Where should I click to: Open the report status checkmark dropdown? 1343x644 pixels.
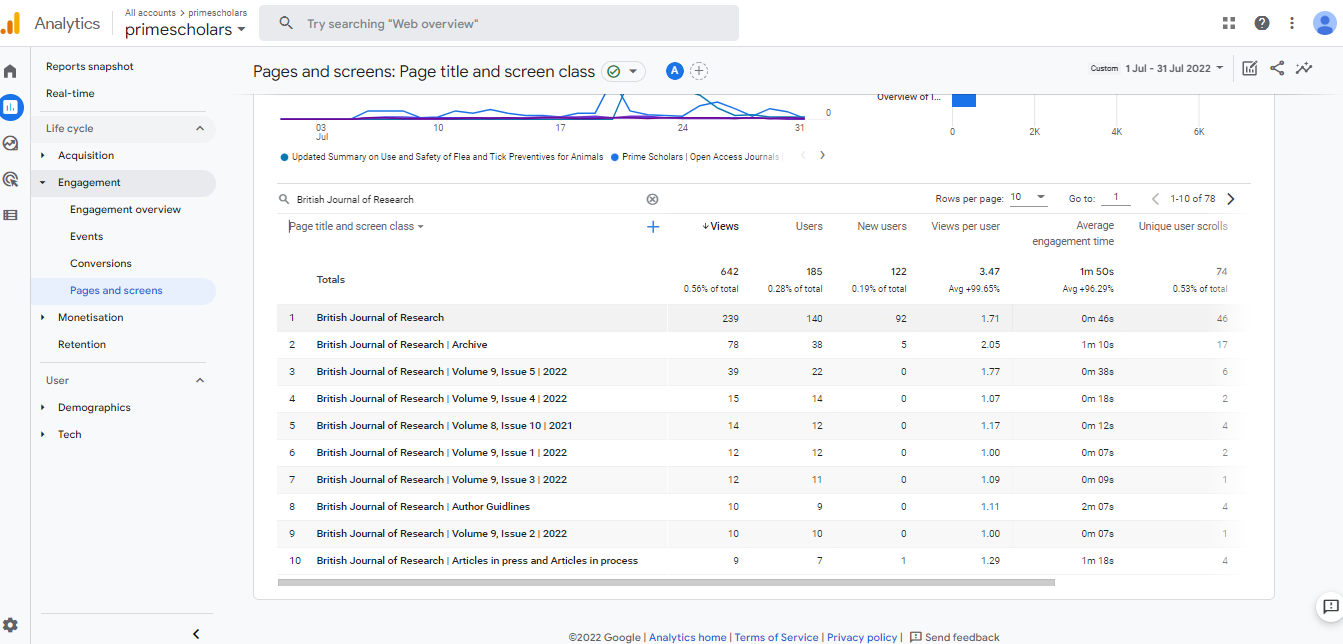tap(623, 71)
